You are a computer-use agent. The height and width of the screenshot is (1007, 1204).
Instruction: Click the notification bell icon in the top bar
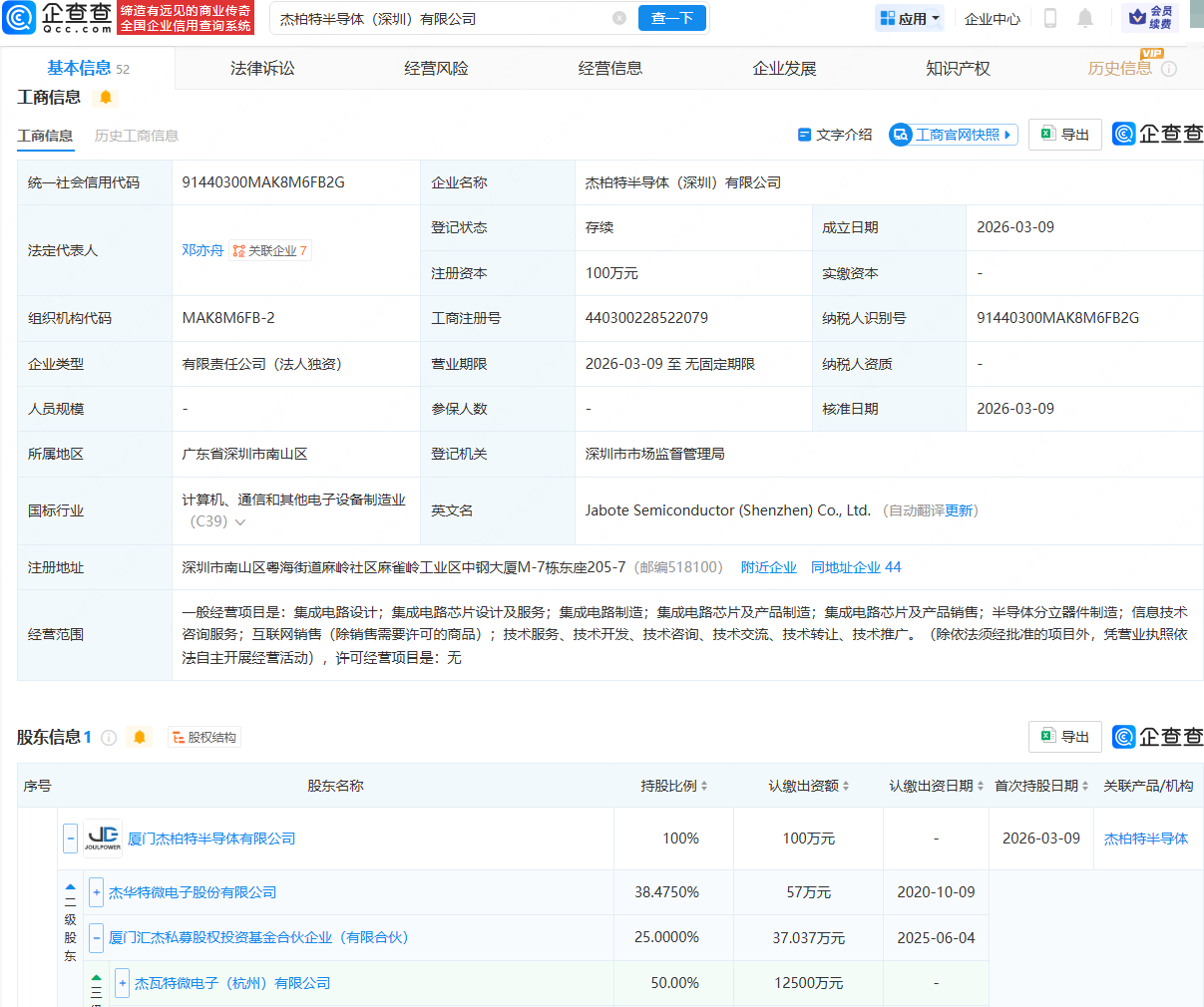tap(1085, 17)
